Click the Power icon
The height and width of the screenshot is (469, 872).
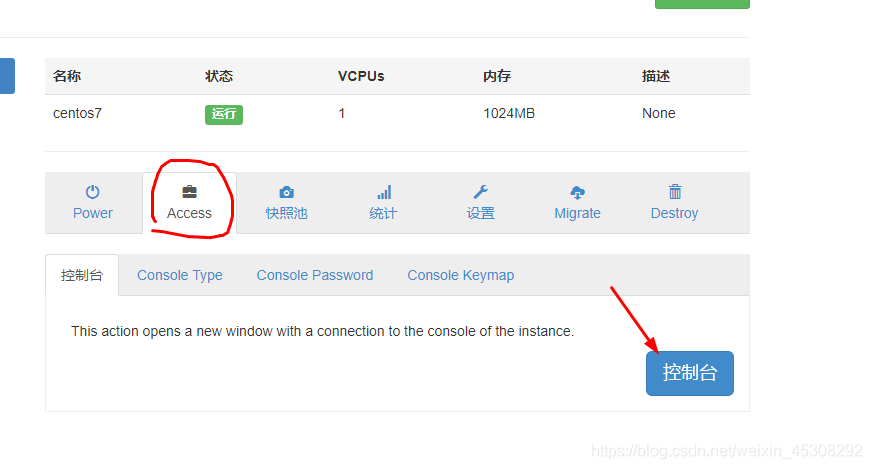click(x=92, y=192)
